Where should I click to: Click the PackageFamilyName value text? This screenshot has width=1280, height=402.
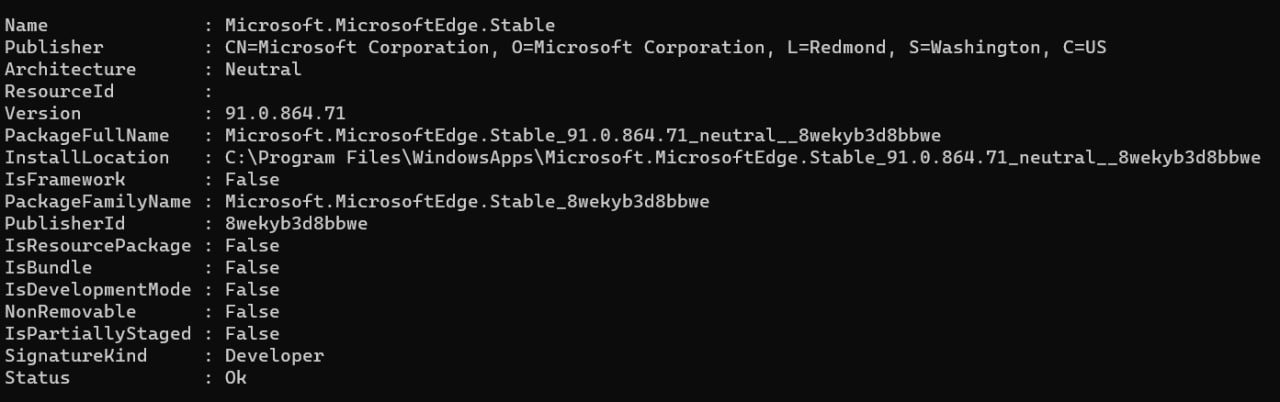click(x=467, y=201)
